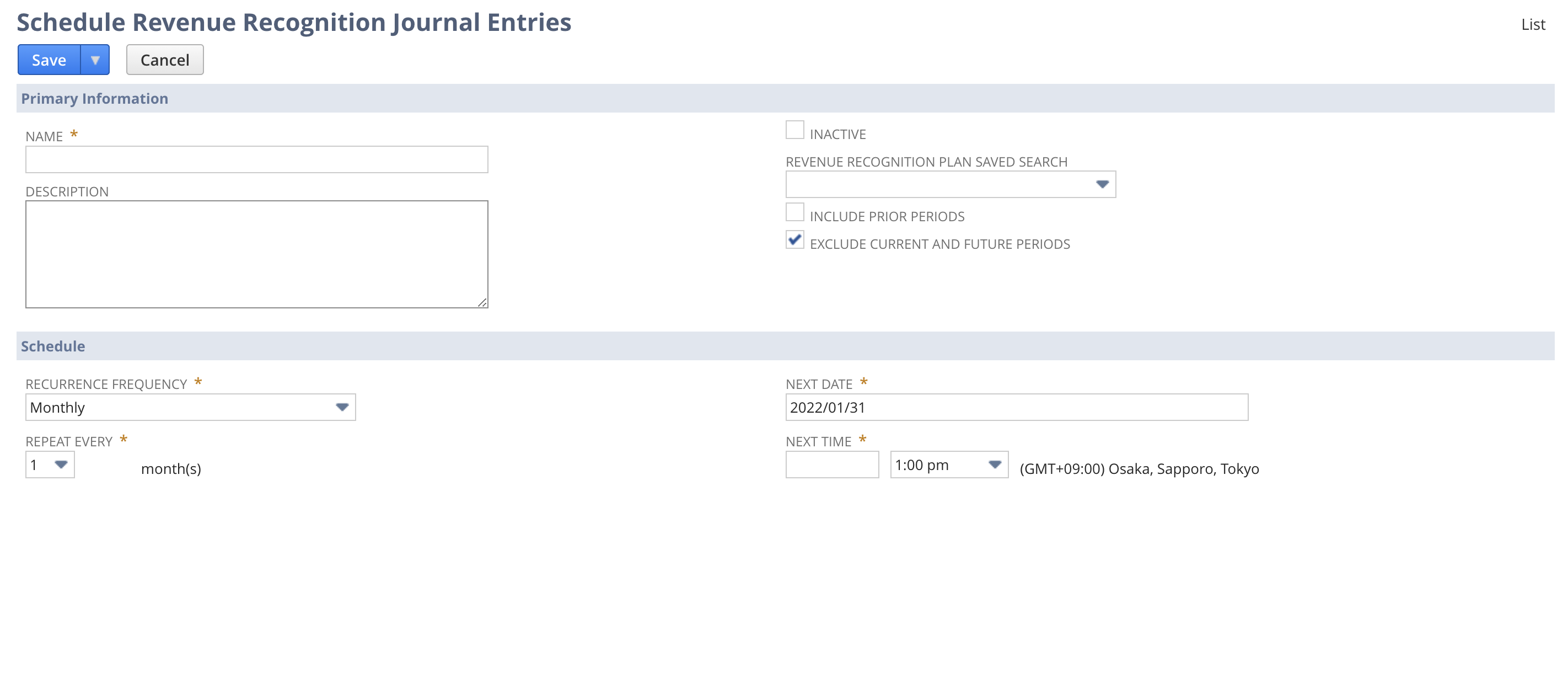Click the Schedule section header
This screenshot has height=683, width=1568.
(x=52, y=345)
